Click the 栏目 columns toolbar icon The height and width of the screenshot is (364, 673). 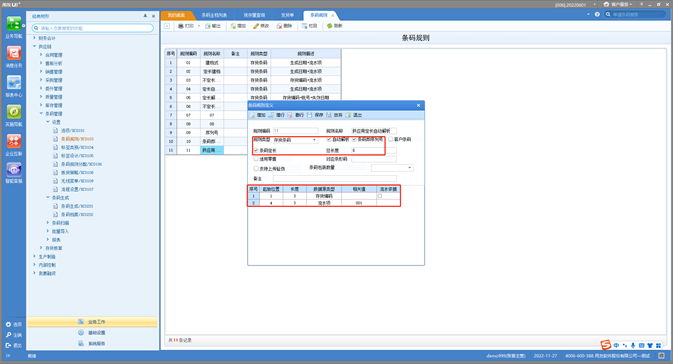tap(304, 26)
